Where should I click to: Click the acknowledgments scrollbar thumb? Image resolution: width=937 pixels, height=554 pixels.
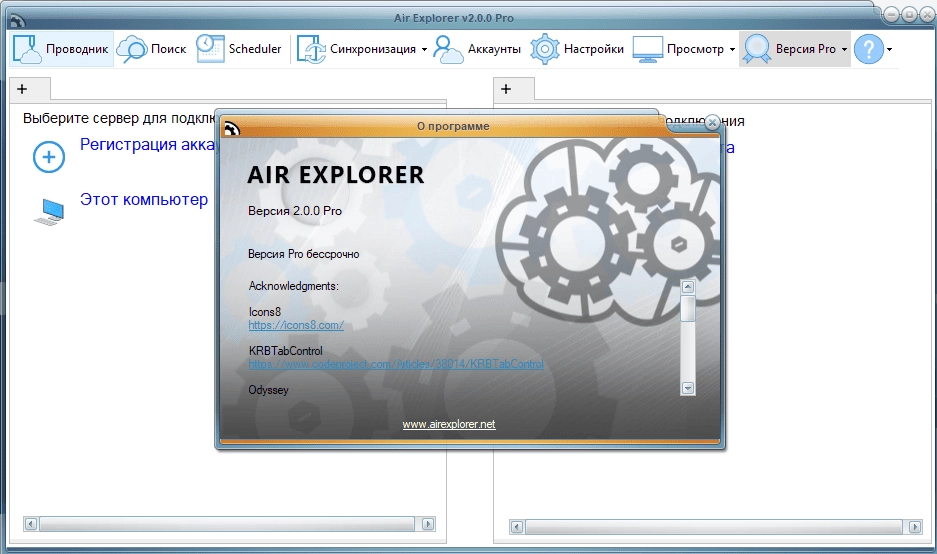click(688, 308)
